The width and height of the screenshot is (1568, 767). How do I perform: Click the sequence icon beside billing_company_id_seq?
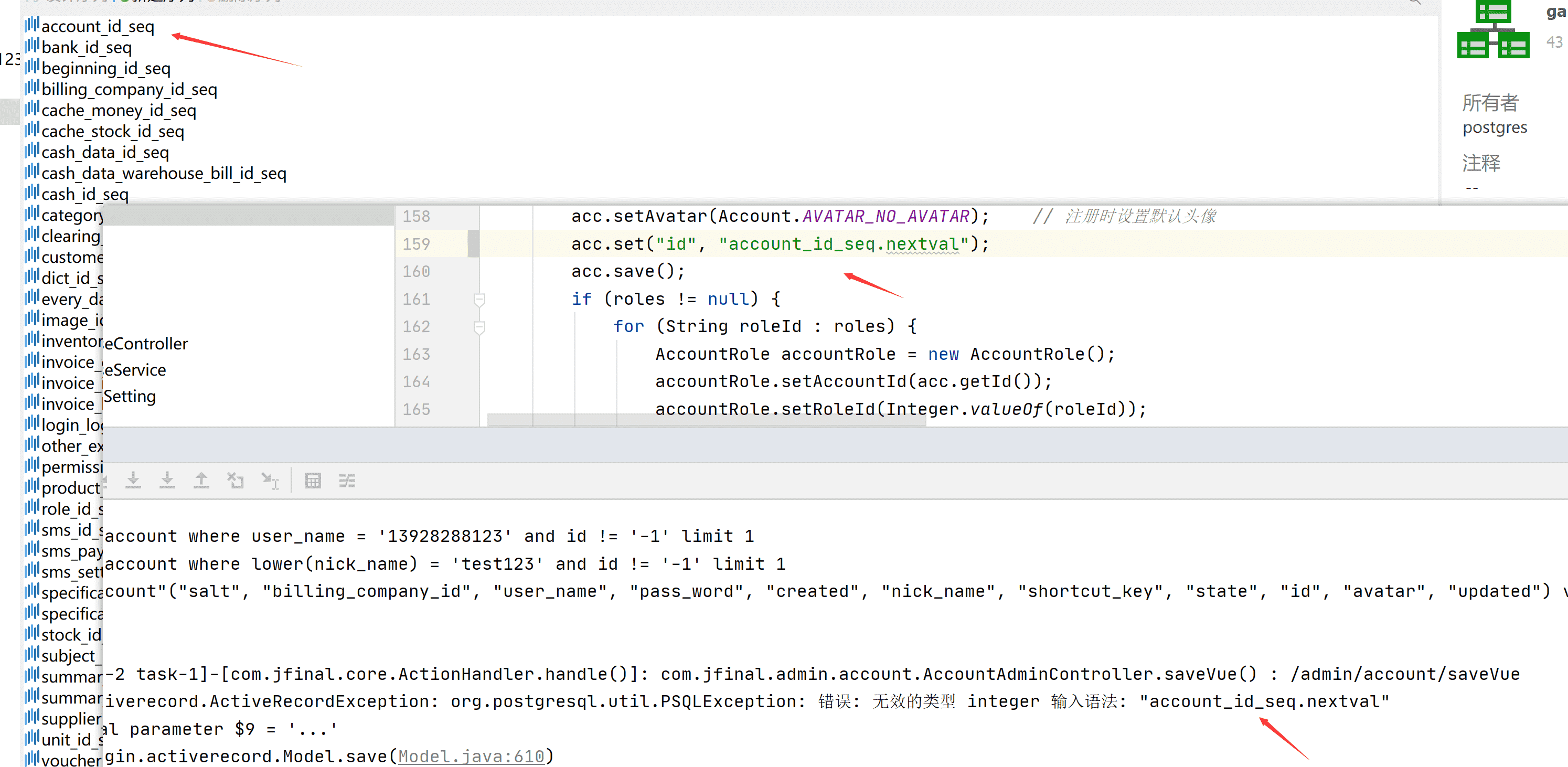coord(31,88)
